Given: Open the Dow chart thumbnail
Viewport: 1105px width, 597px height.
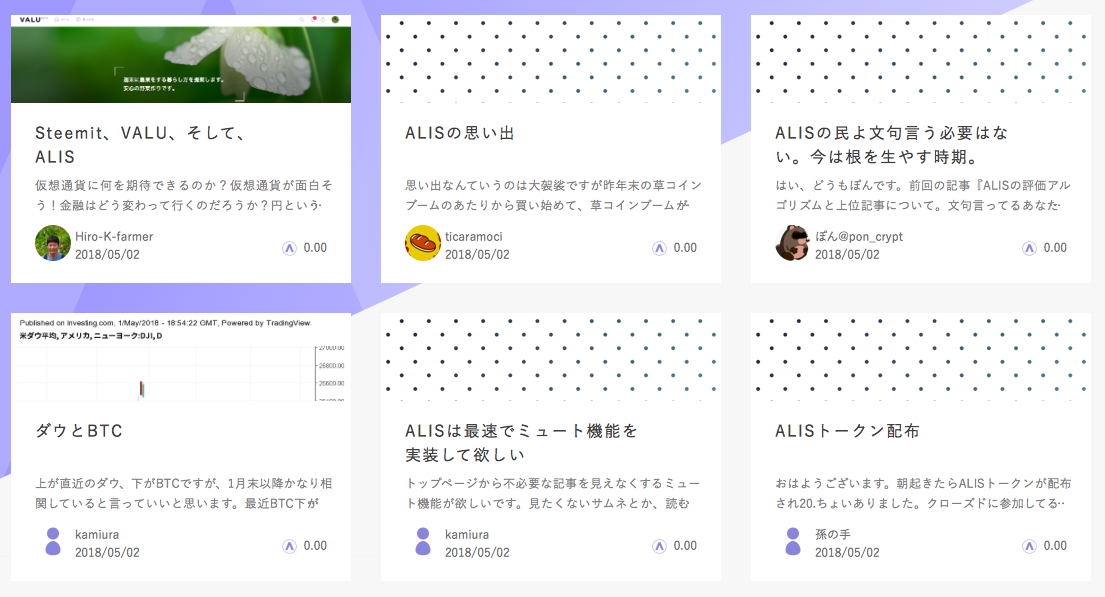Looking at the screenshot, I should [181, 357].
